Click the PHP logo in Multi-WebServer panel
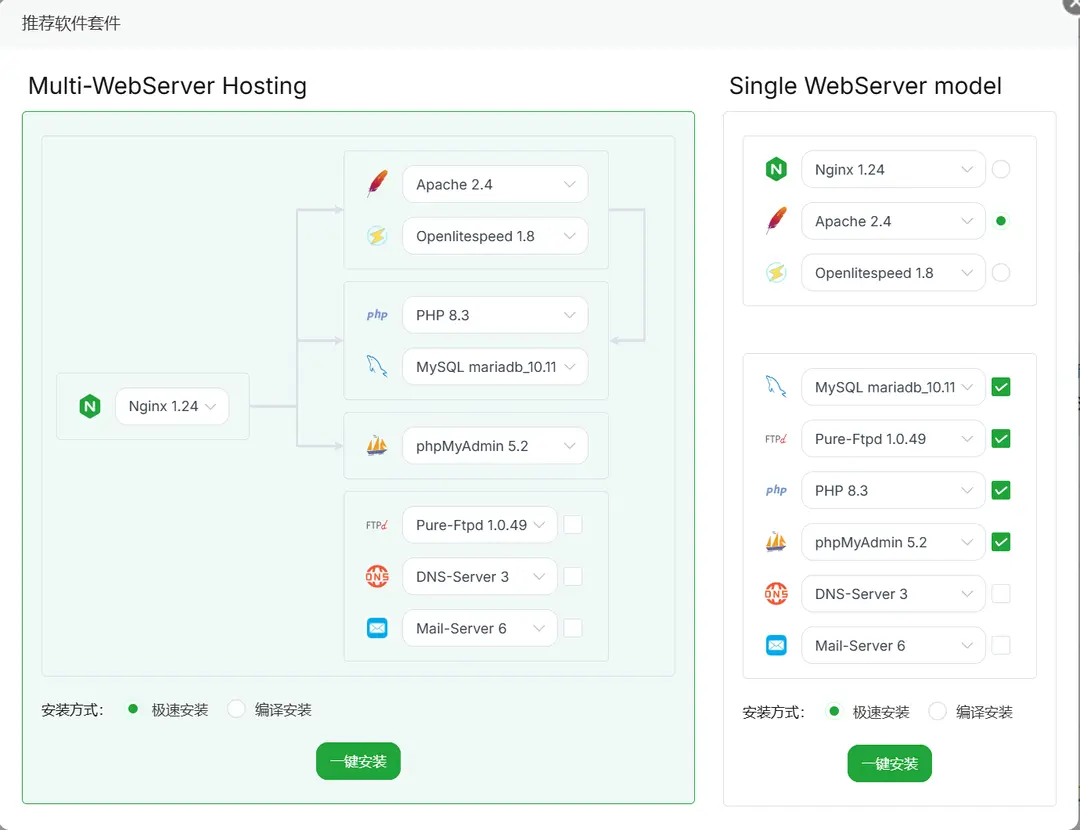 [377, 315]
